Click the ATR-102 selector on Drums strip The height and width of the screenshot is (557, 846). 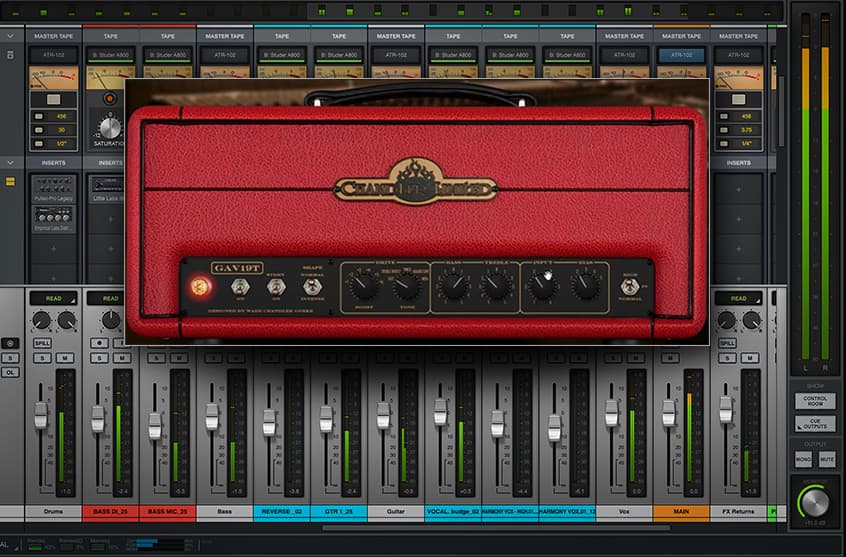pos(53,55)
